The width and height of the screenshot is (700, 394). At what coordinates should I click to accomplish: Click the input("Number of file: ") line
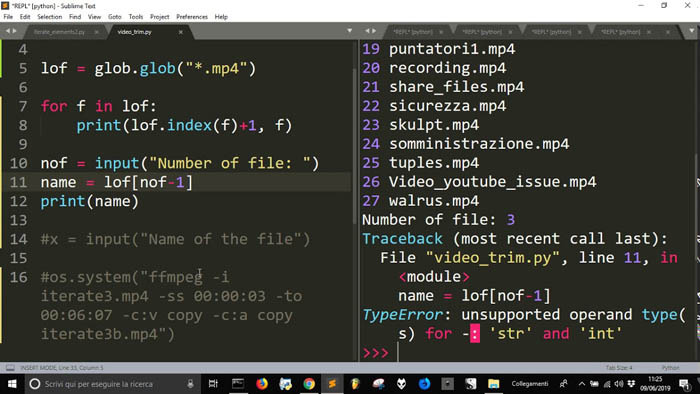[180, 163]
